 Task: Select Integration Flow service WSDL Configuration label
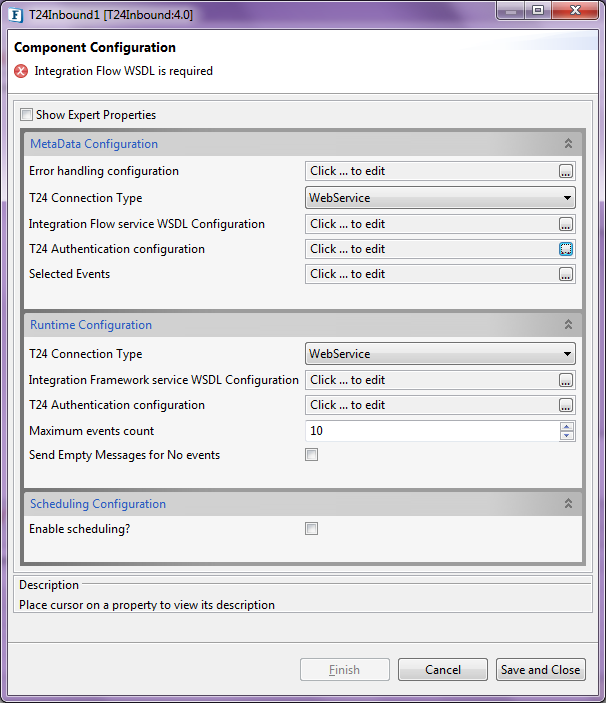(147, 224)
